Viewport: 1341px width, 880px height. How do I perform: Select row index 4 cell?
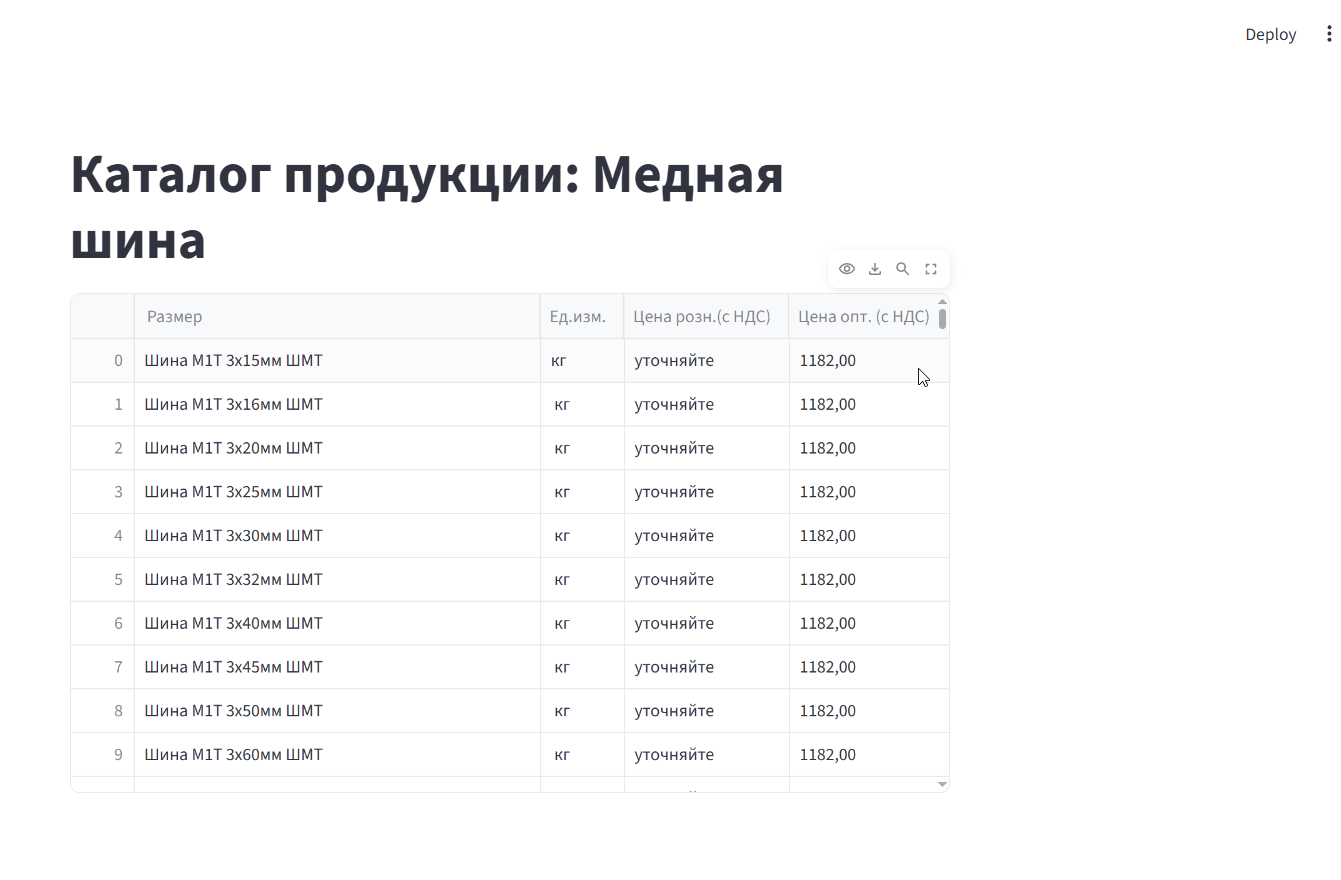pos(102,536)
